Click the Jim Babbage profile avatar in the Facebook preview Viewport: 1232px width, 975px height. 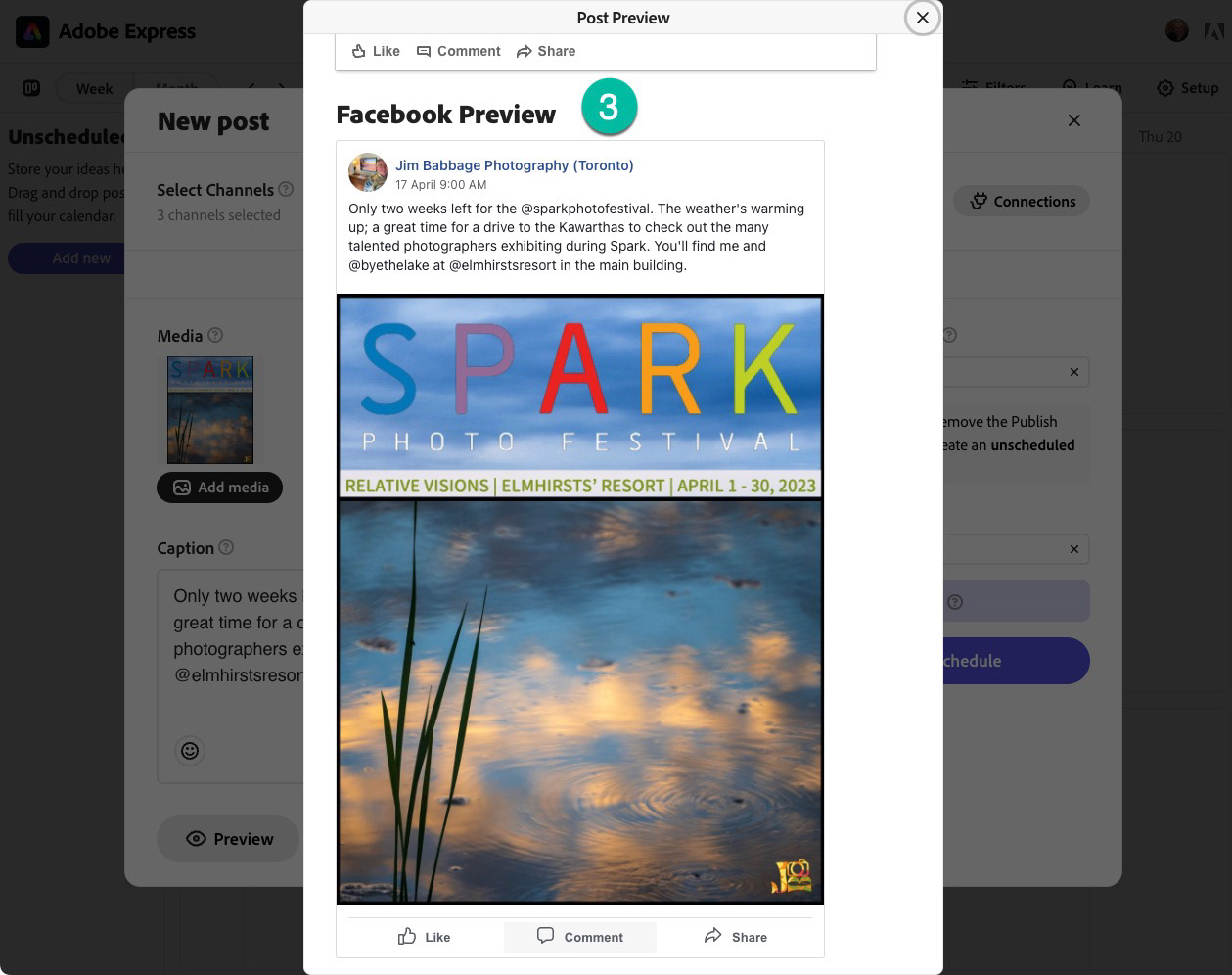click(x=368, y=173)
